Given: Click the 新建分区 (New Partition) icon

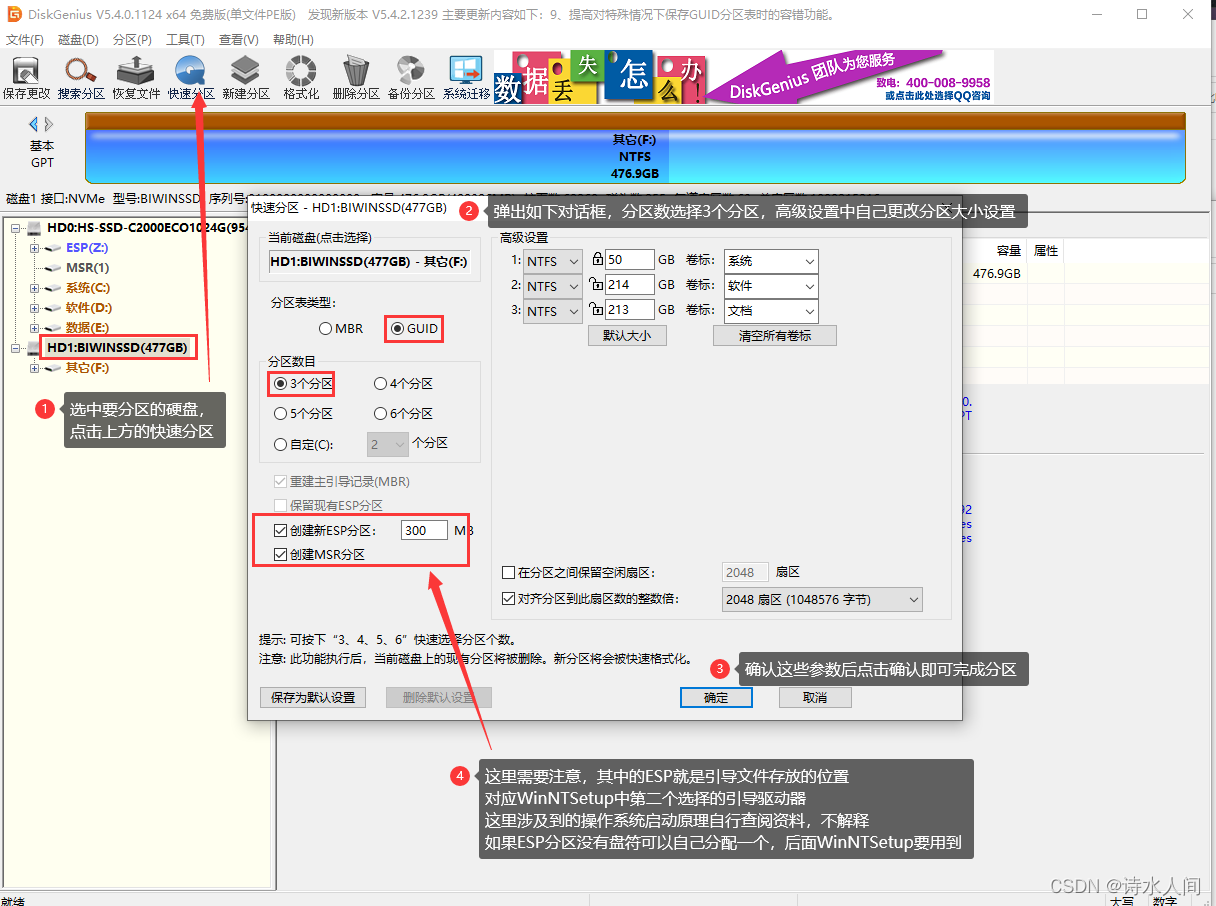Looking at the screenshot, I should [x=246, y=78].
